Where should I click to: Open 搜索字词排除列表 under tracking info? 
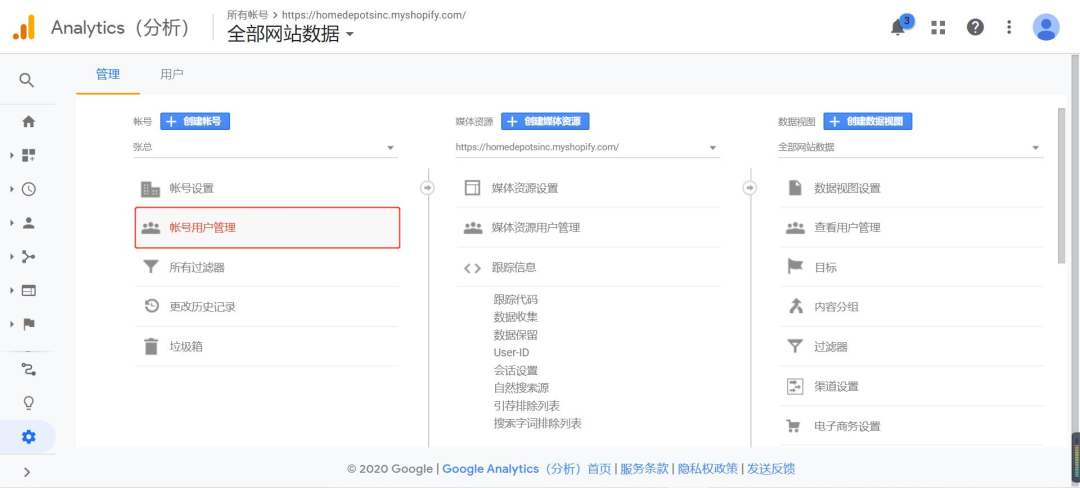pos(538,423)
